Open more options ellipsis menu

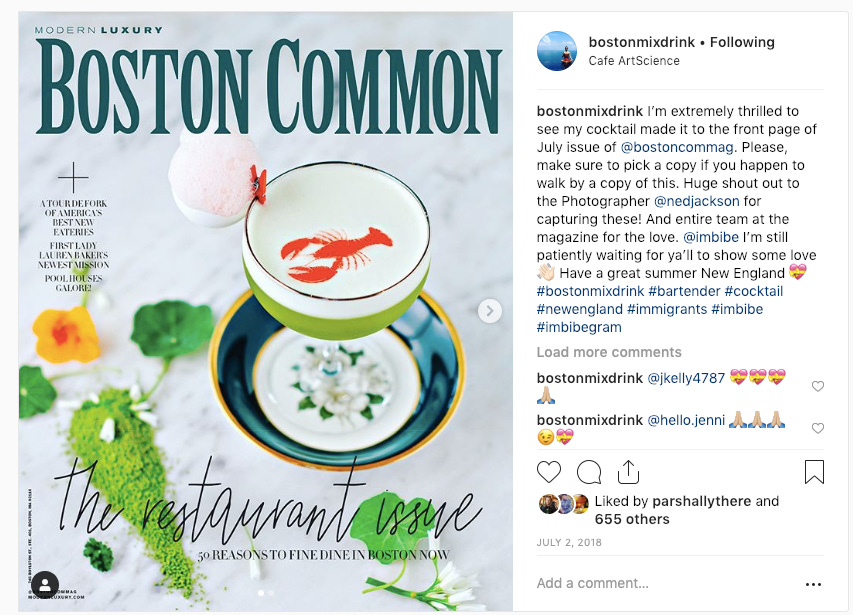(x=813, y=584)
